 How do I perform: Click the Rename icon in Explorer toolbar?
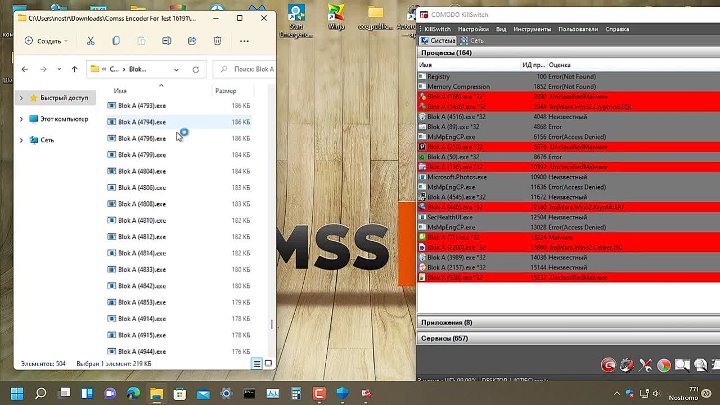click(167, 41)
